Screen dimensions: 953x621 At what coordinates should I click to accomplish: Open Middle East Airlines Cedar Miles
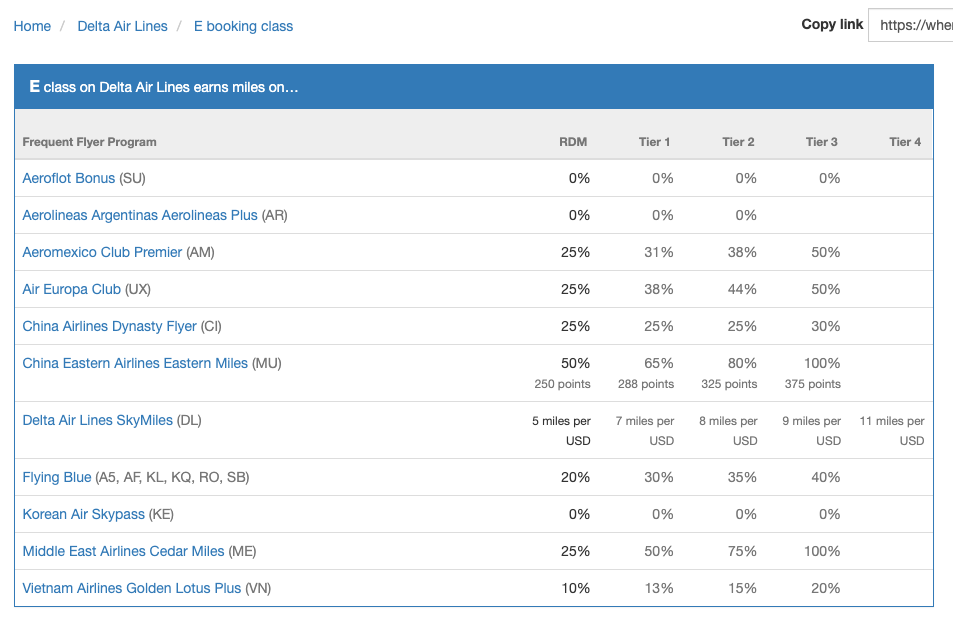click(123, 551)
